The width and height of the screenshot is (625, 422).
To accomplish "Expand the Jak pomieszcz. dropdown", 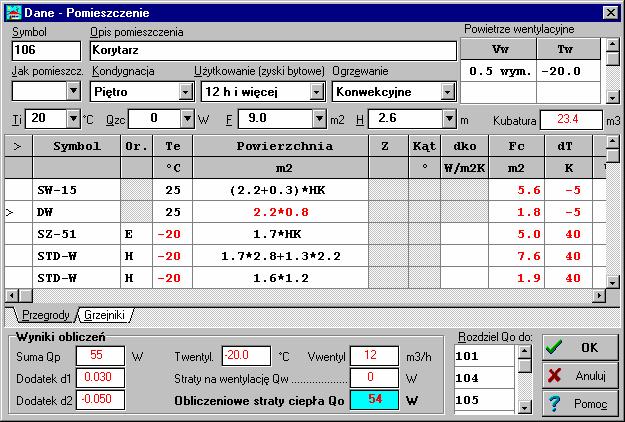I will point(73,91).
